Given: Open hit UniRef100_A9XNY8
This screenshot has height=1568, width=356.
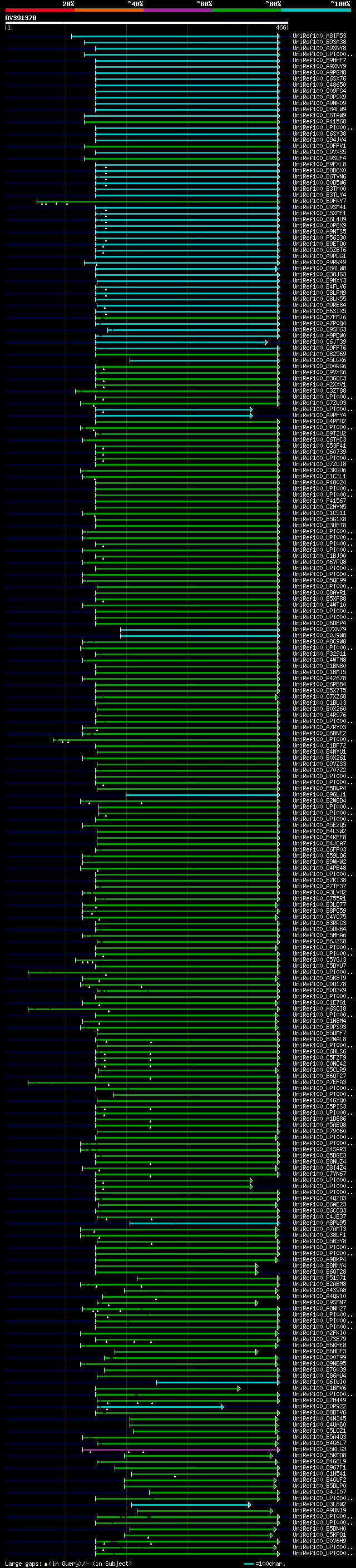Looking at the screenshot, I should coord(319,48).
